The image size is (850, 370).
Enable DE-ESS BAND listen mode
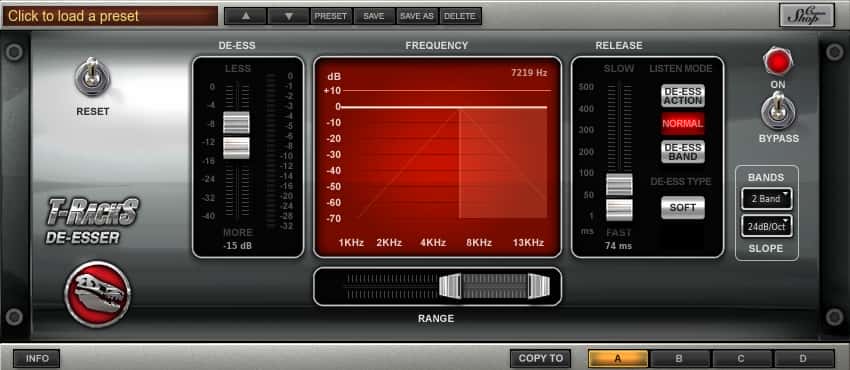pos(683,152)
